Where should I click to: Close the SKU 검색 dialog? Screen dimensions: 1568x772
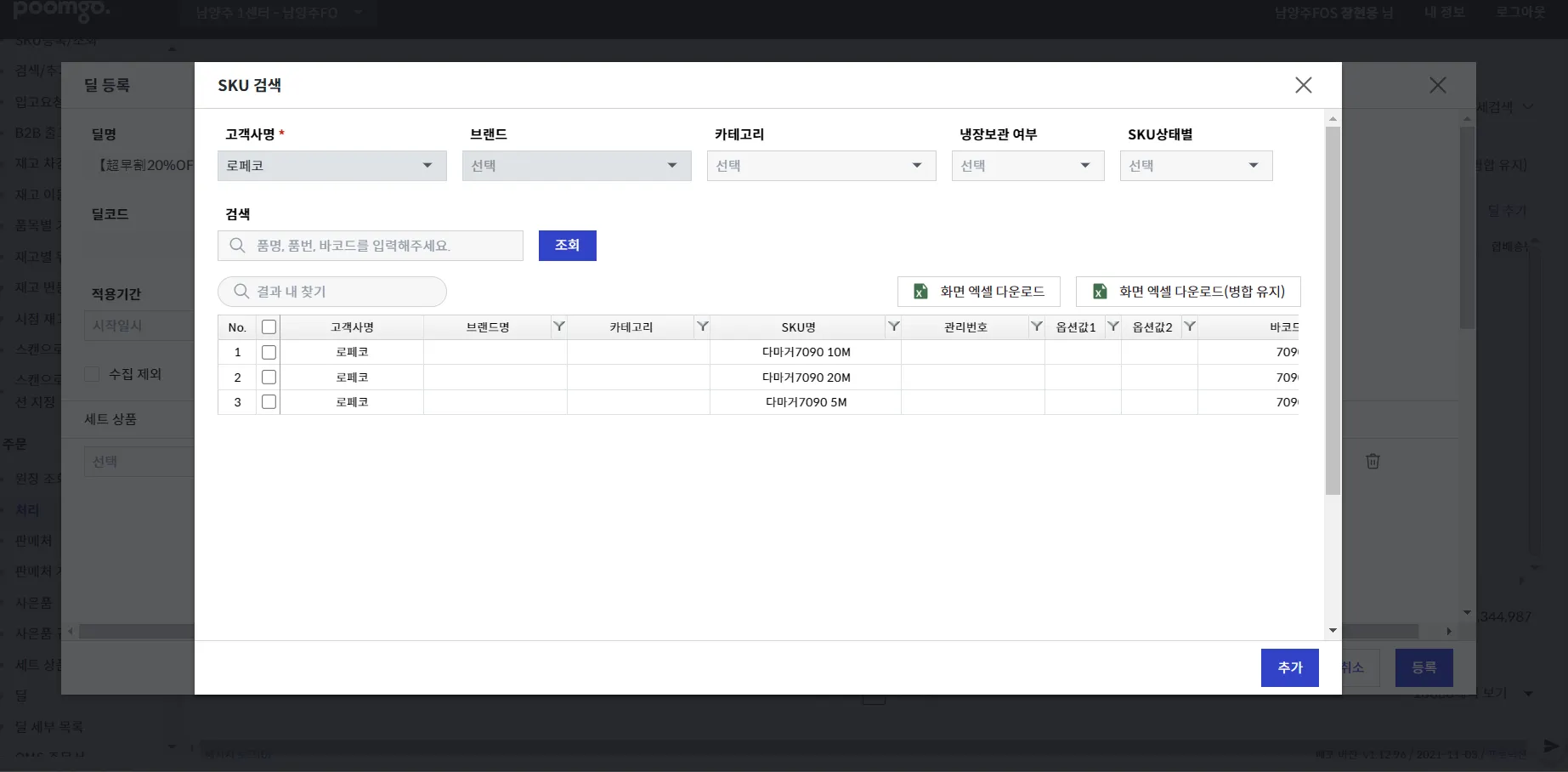click(1303, 85)
